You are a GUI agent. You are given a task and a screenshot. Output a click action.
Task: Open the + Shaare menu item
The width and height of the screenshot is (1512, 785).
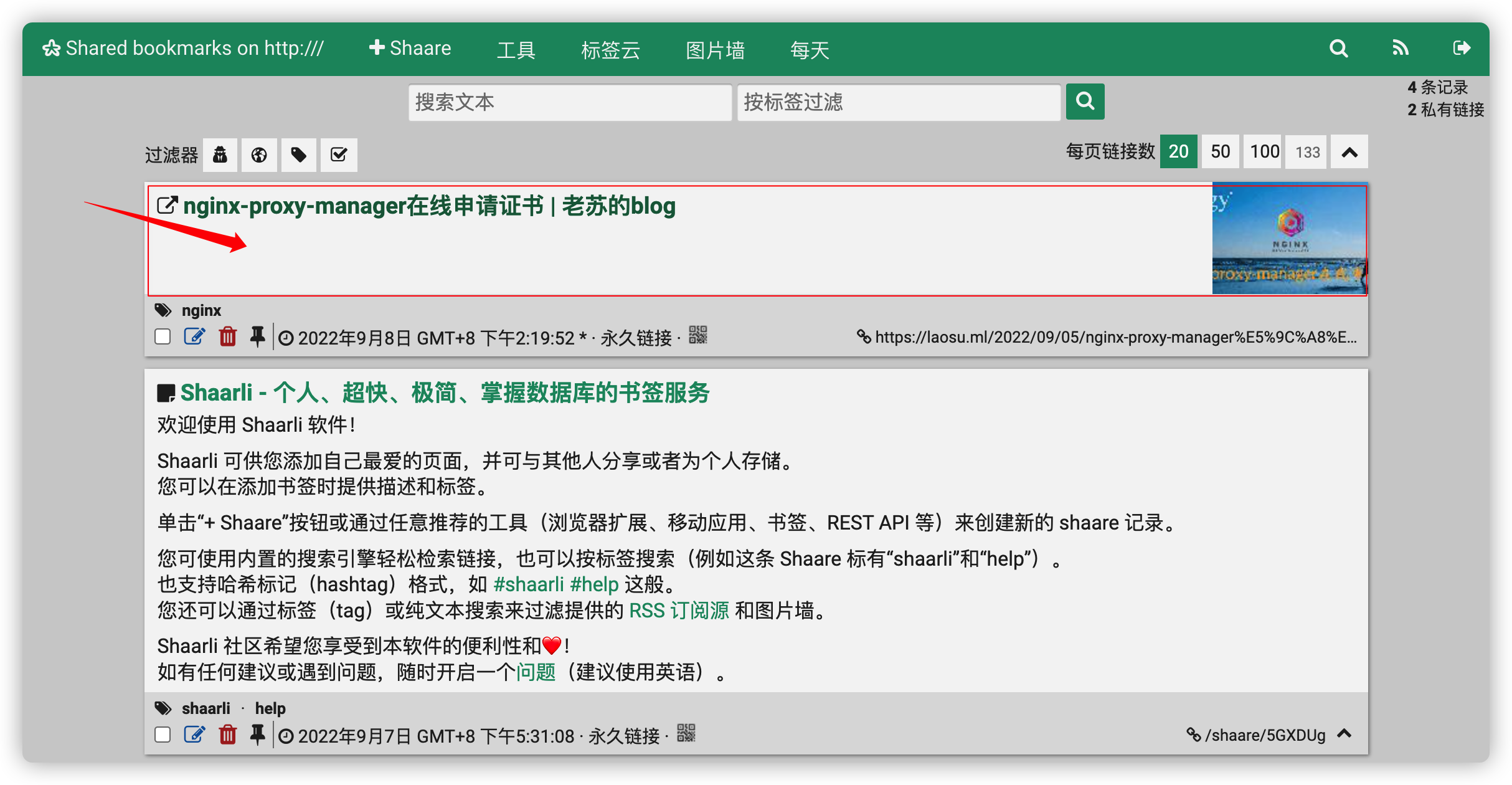[410, 49]
